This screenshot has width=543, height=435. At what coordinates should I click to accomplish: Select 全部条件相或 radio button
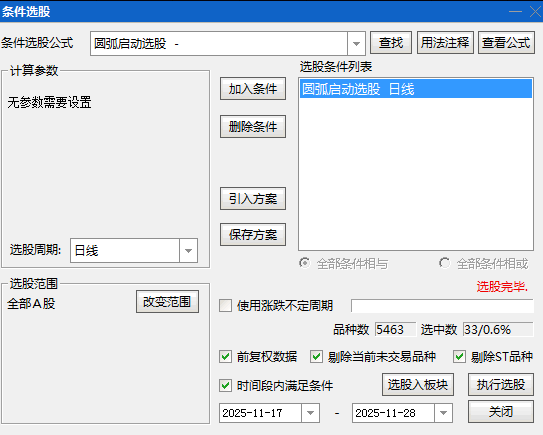point(445,263)
